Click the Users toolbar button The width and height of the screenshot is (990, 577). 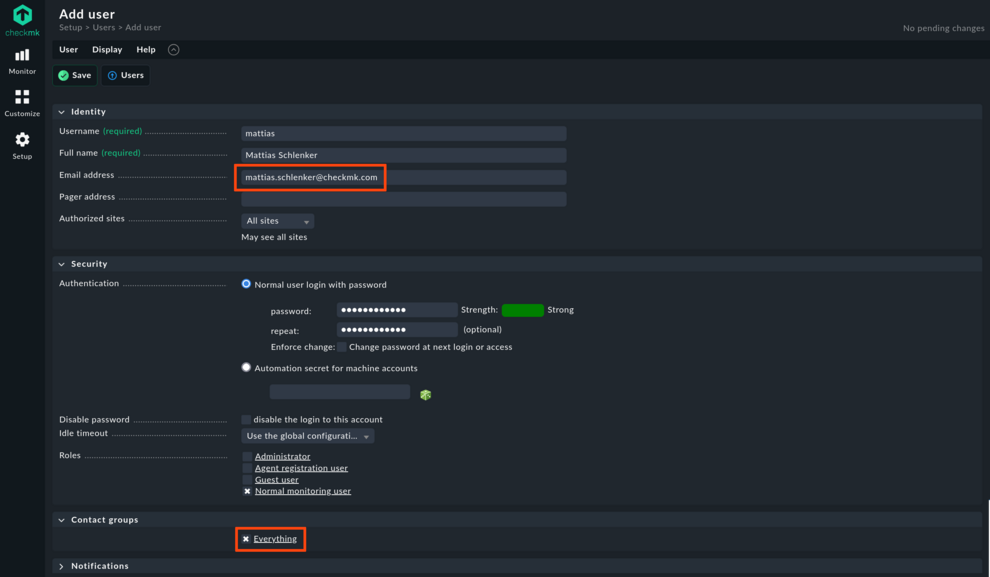124,74
